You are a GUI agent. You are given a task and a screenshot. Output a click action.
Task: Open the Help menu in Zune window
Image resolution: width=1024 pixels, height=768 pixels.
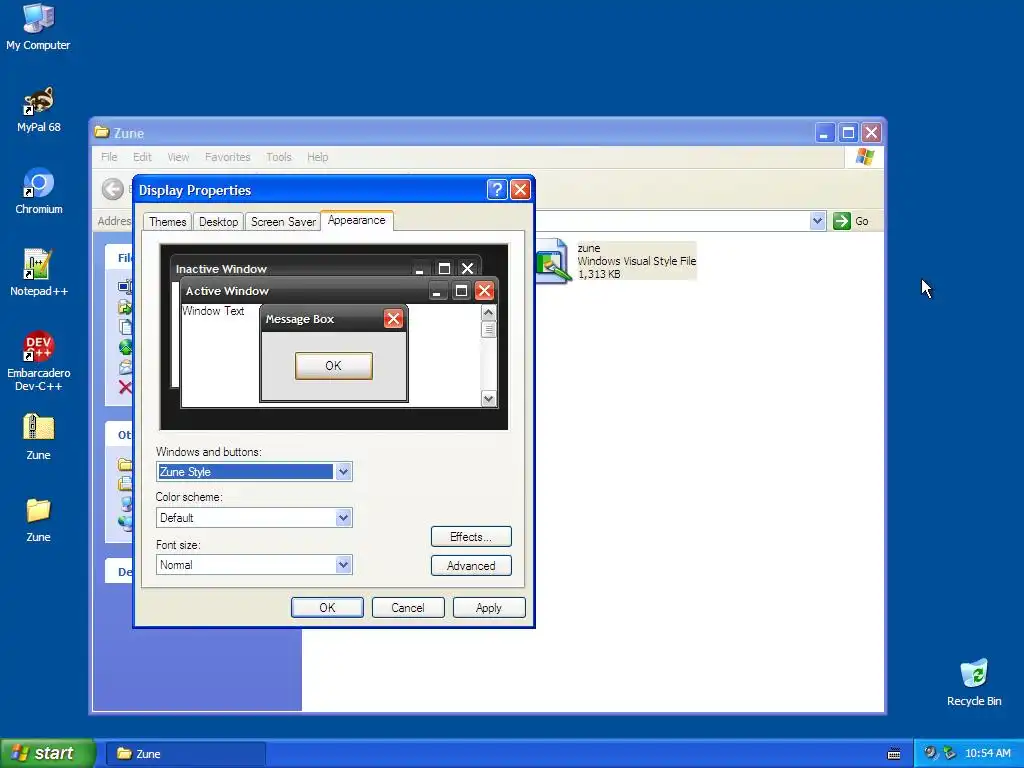pos(317,157)
